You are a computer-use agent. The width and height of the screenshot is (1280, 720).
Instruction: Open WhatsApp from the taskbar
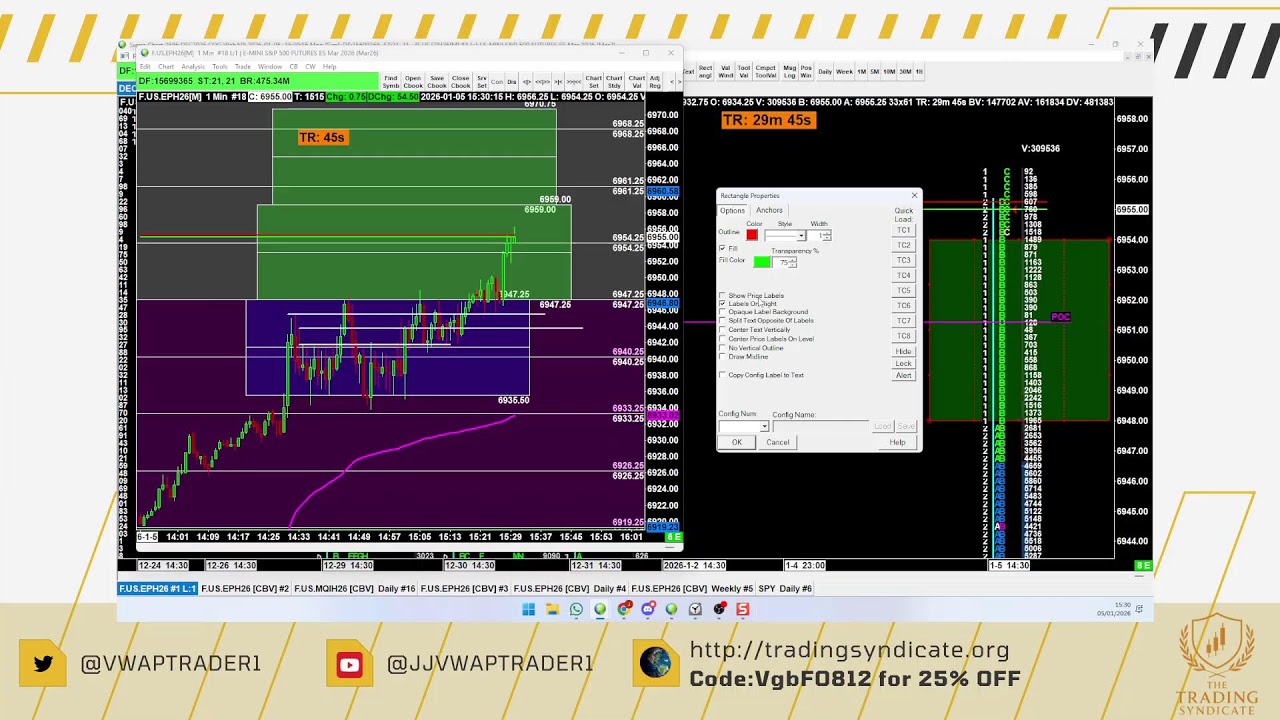[x=576, y=609]
